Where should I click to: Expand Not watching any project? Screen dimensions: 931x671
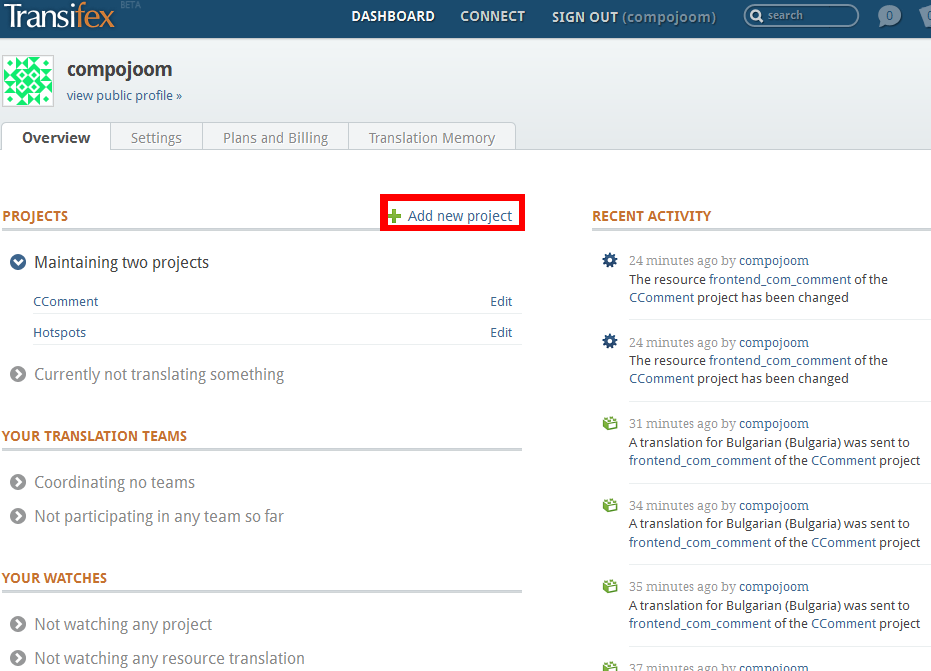tap(18, 624)
